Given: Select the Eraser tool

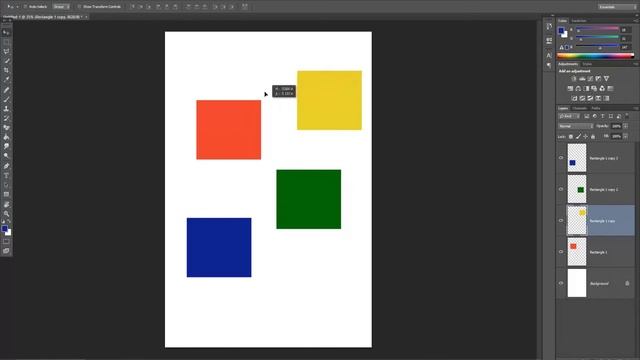Looking at the screenshot, I should point(6,127).
